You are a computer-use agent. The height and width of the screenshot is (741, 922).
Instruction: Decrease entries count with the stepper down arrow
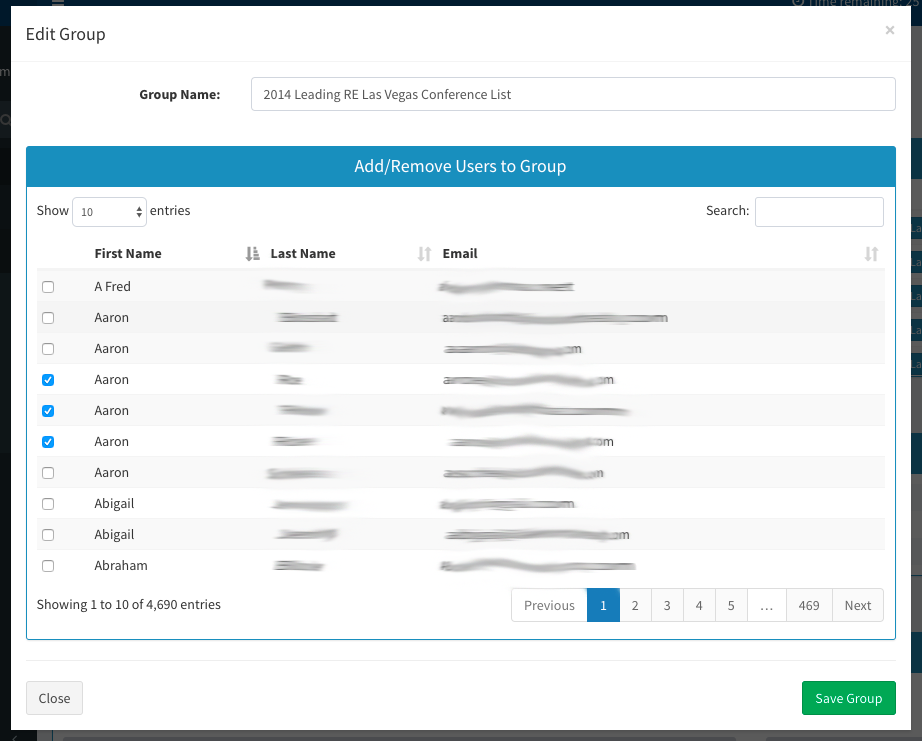click(138, 217)
